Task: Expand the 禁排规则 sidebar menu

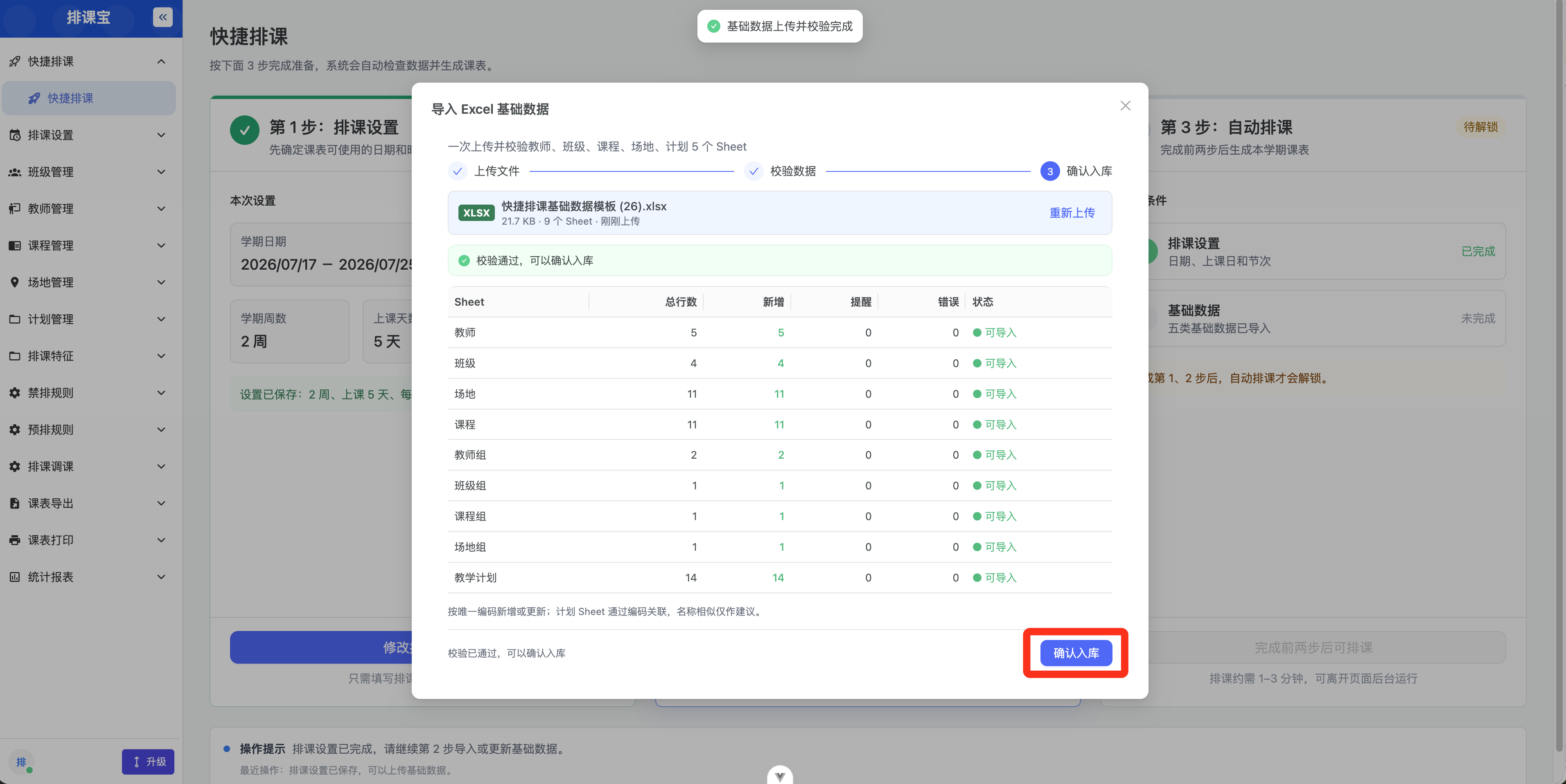Action: pyautogui.click(x=161, y=392)
